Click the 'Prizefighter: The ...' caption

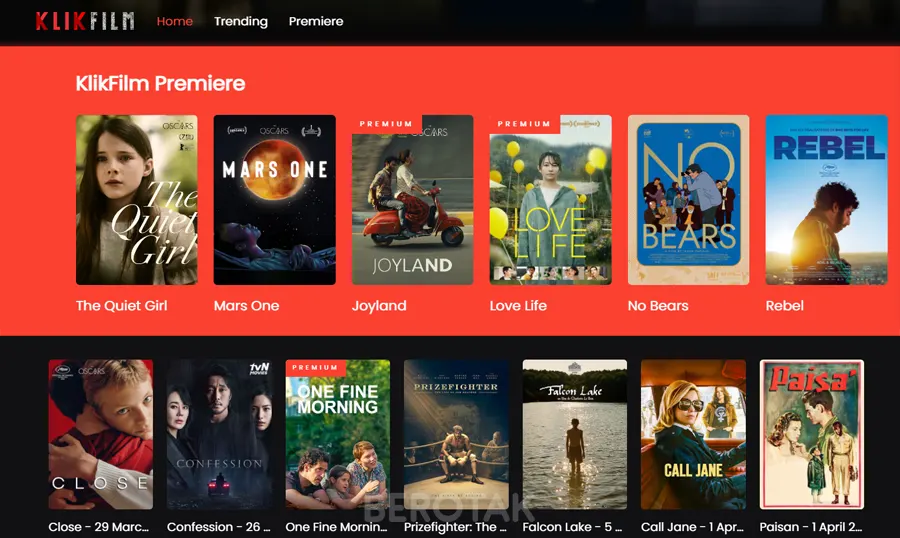(x=455, y=527)
